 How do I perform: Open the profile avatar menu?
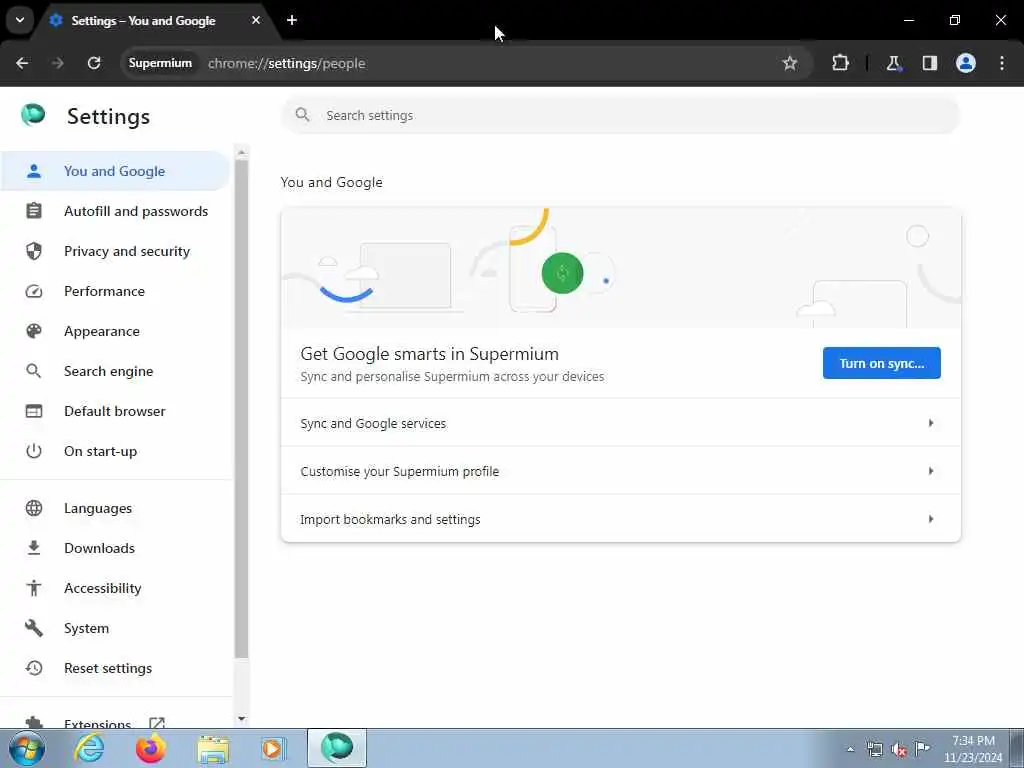click(x=966, y=63)
